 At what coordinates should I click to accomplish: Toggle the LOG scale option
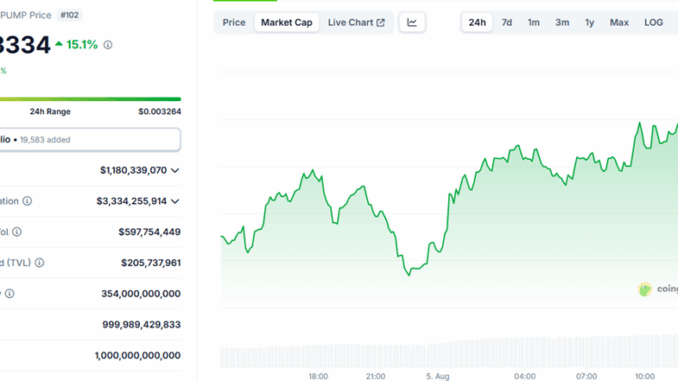pos(653,22)
